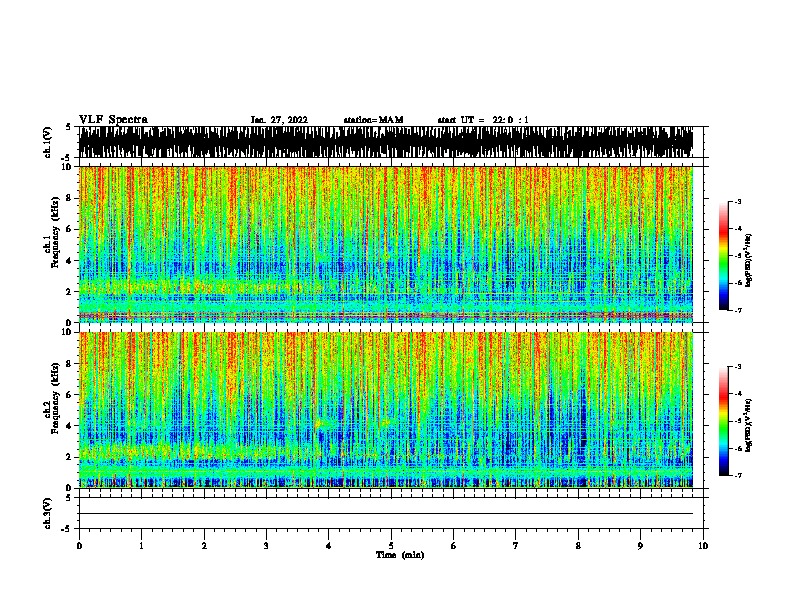The image size is (792, 612).
Task: Click the ch.2 spectrogram color bar
Action: pyautogui.click(x=724, y=421)
